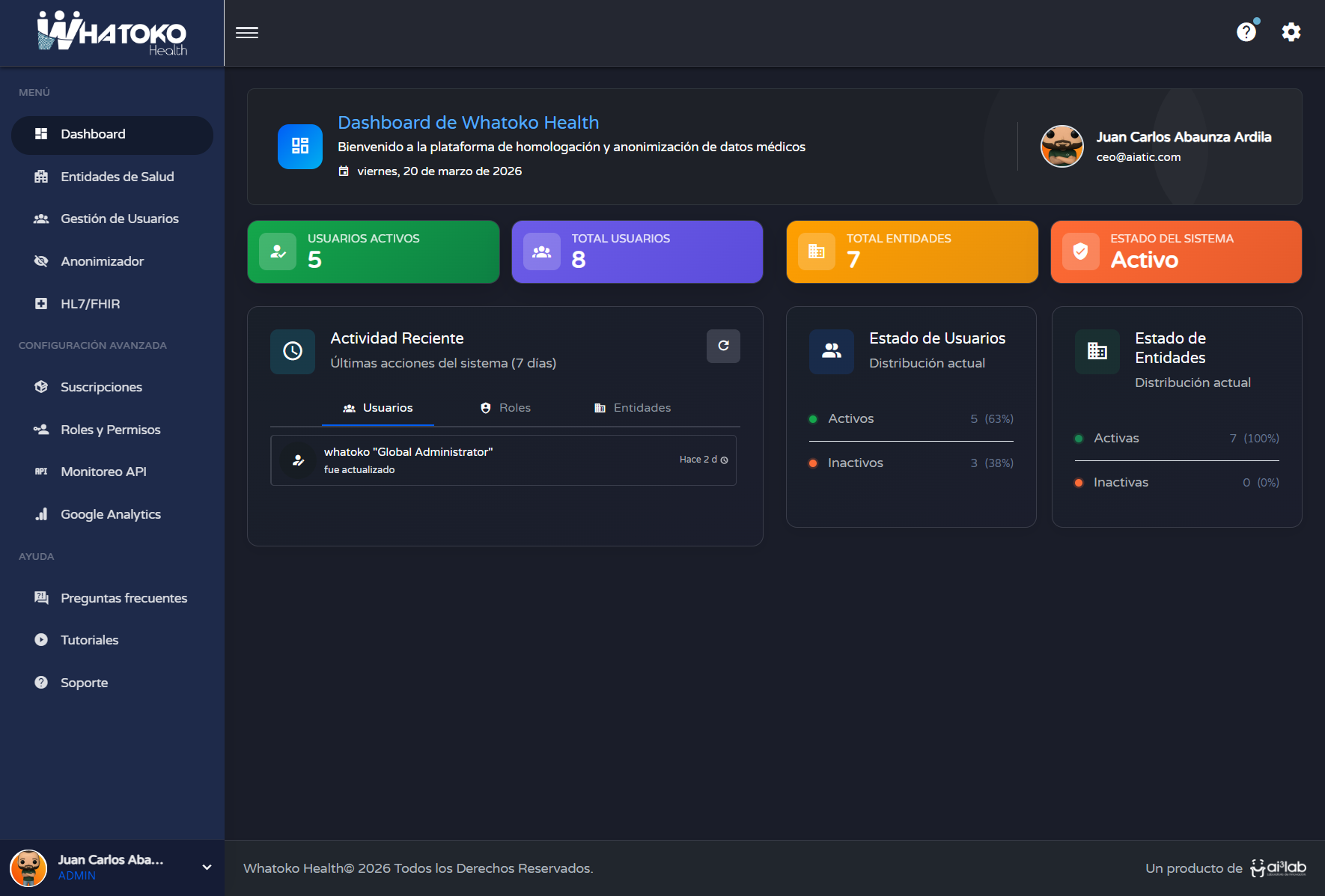Viewport: 1325px width, 896px height.
Task: Click the Whatoko Health logo
Action: point(112,33)
